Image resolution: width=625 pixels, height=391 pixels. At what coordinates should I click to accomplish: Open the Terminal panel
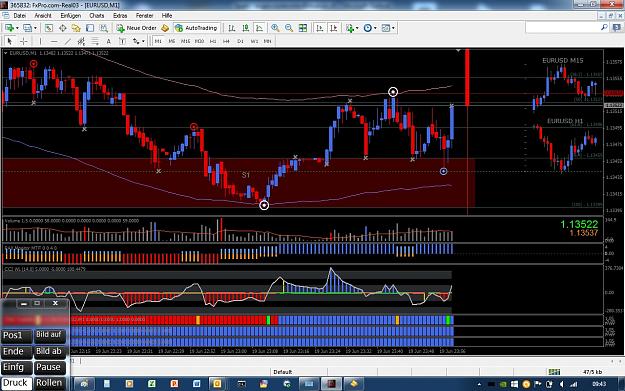pyautogui.click(x=90, y=28)
